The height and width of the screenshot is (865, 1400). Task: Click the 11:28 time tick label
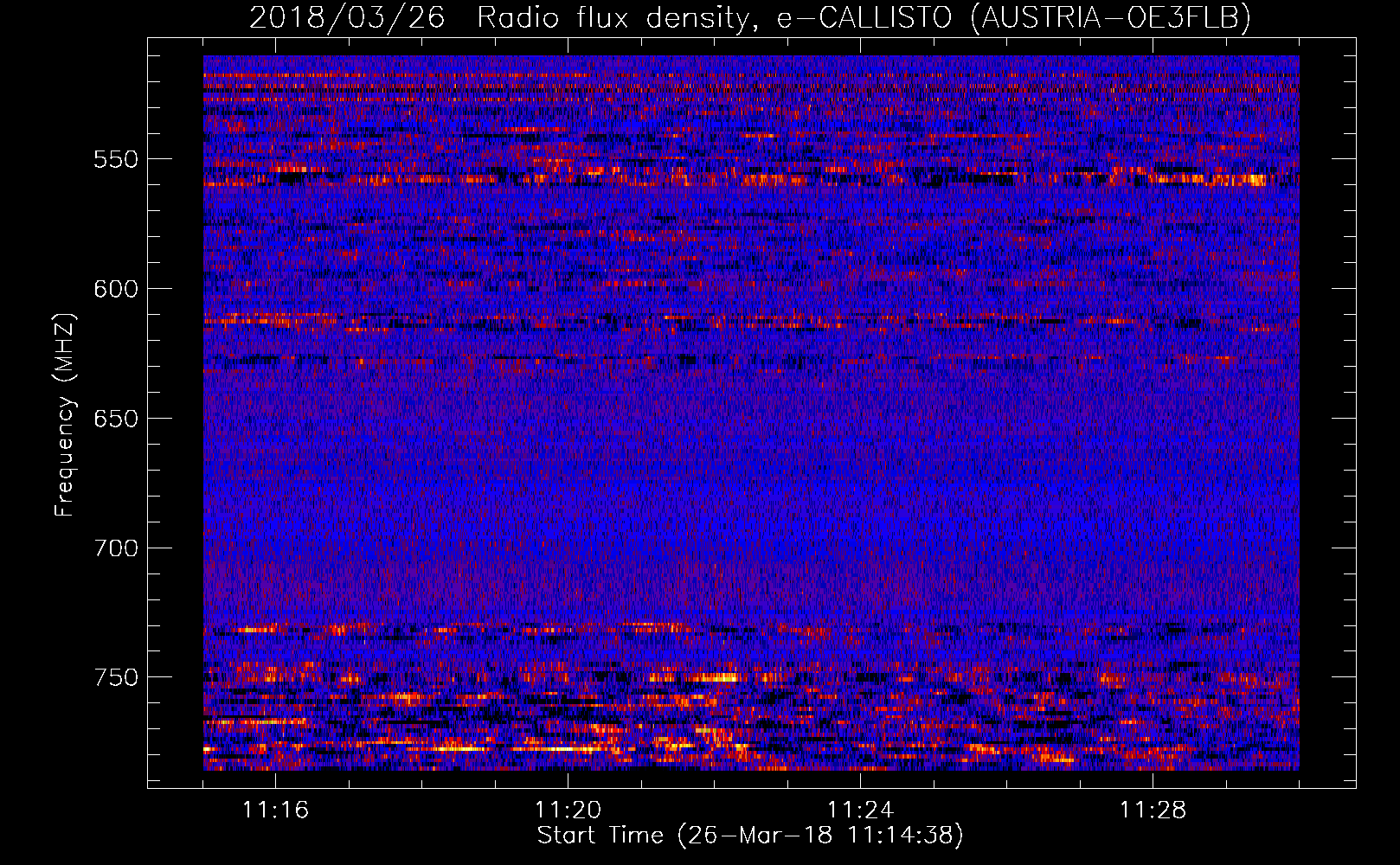1153,811
